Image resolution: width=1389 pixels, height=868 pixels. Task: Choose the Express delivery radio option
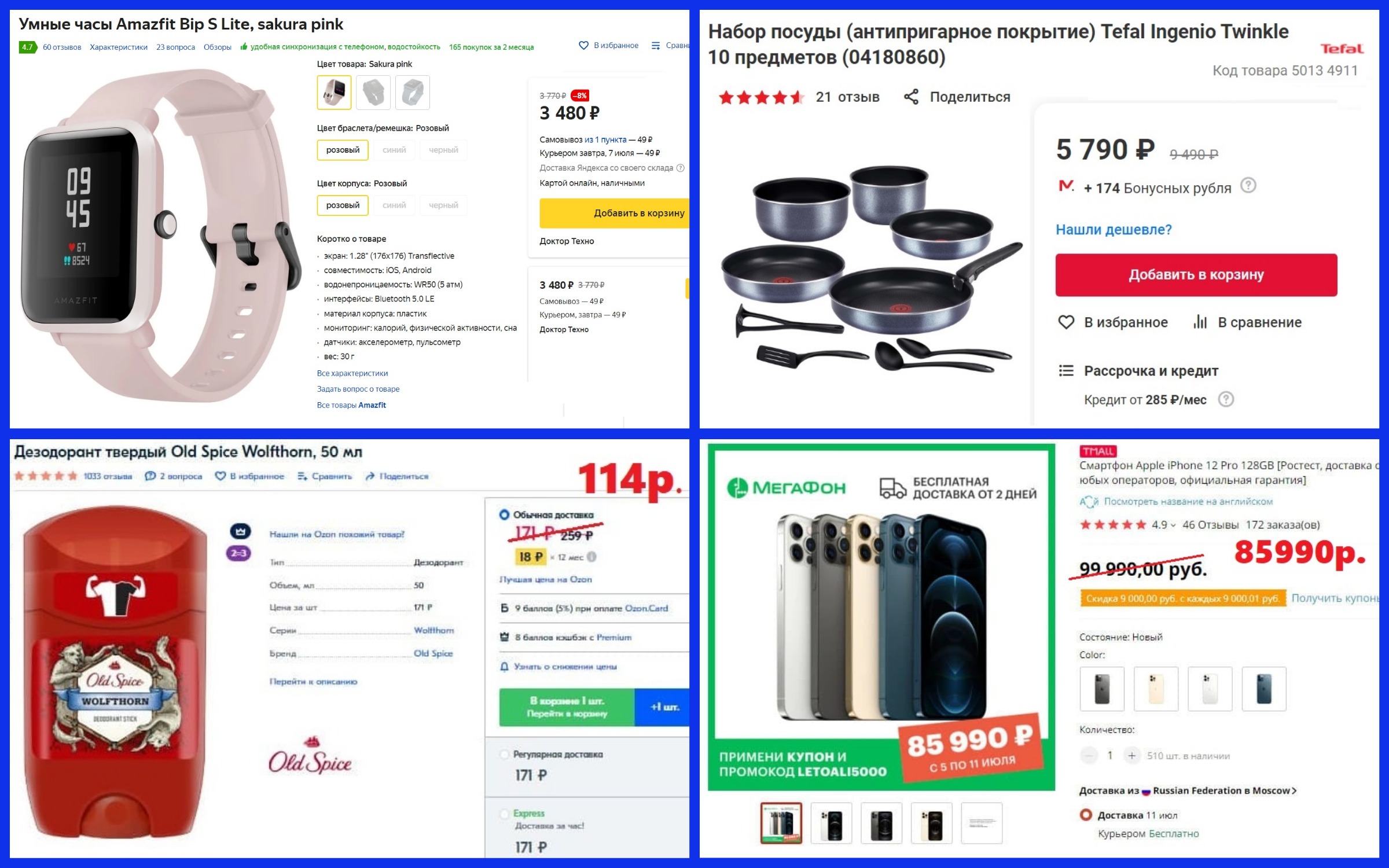coord(504,814)
